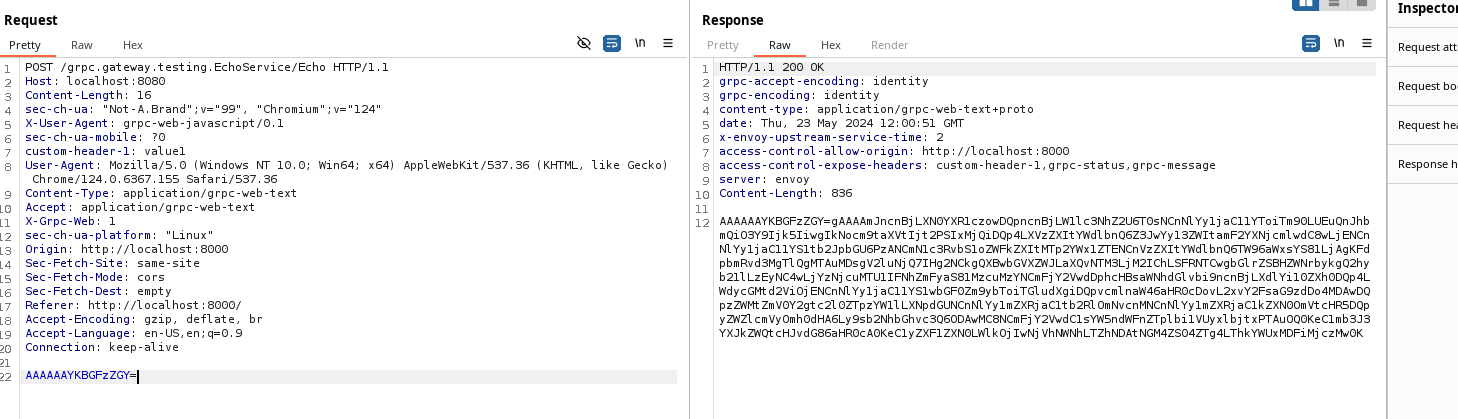1458x419 pixels.
Task: Click the User-Agent Mozilla header line
Action: tap(346, 172)
